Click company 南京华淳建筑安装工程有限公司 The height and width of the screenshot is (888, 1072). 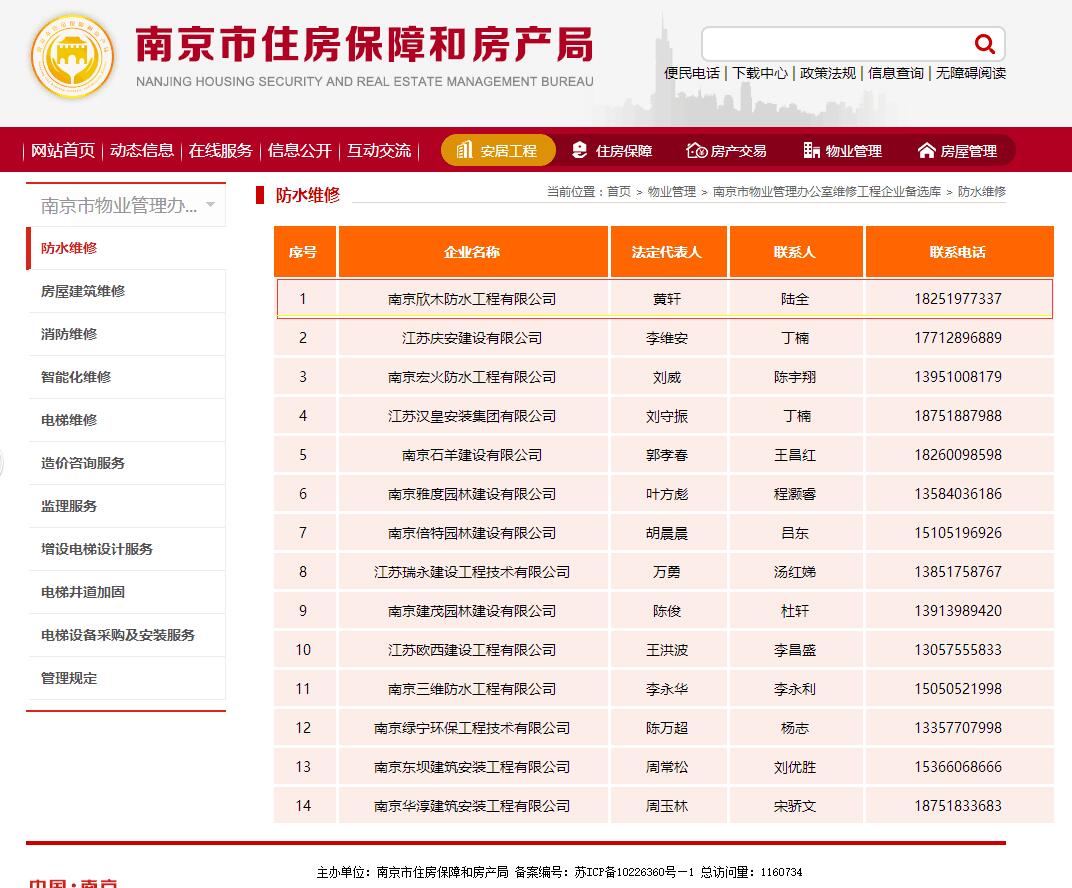coord(472,806)
